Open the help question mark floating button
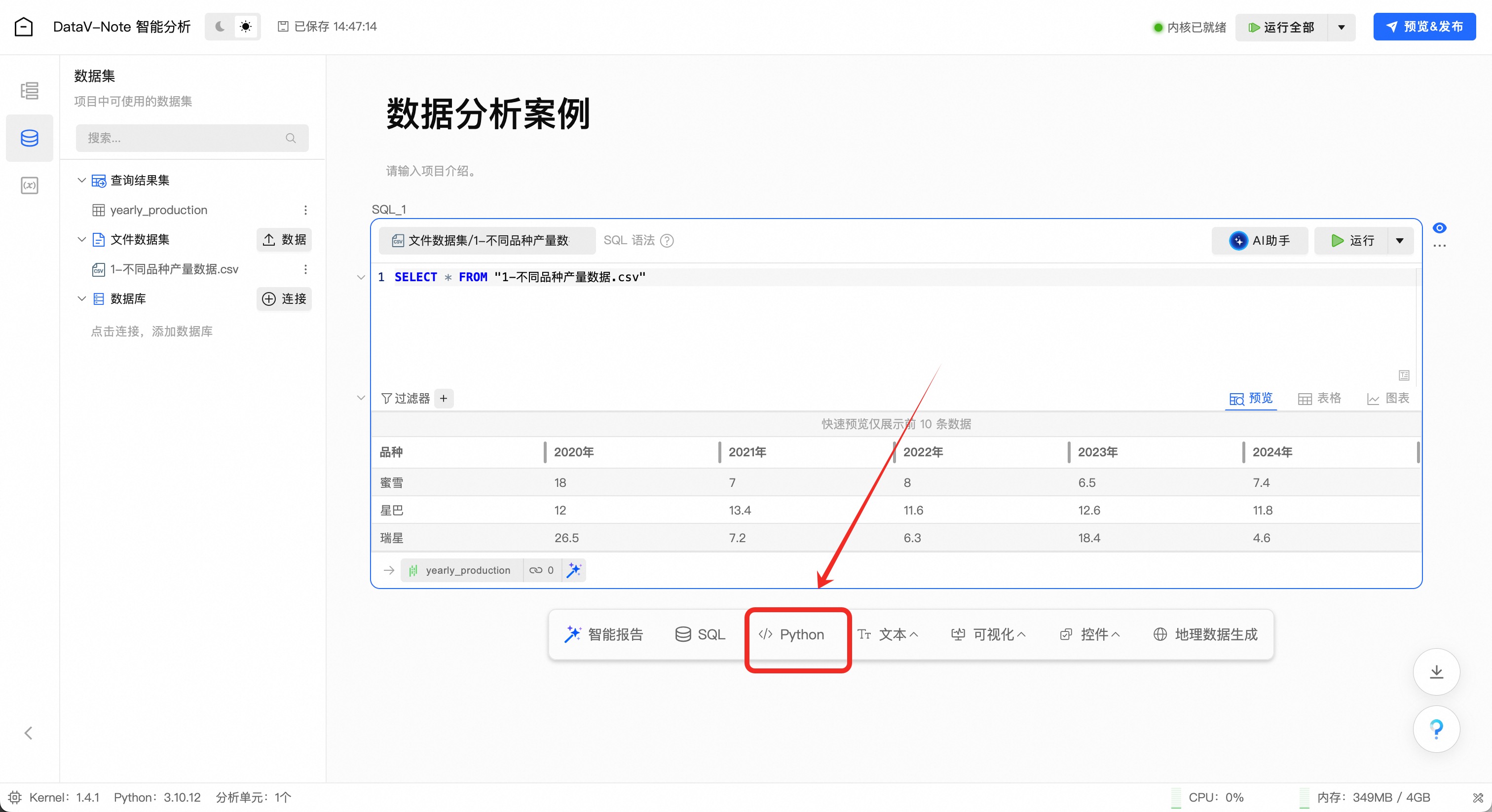Screen dimensions: 1492x812 [x=1436, y=729]
